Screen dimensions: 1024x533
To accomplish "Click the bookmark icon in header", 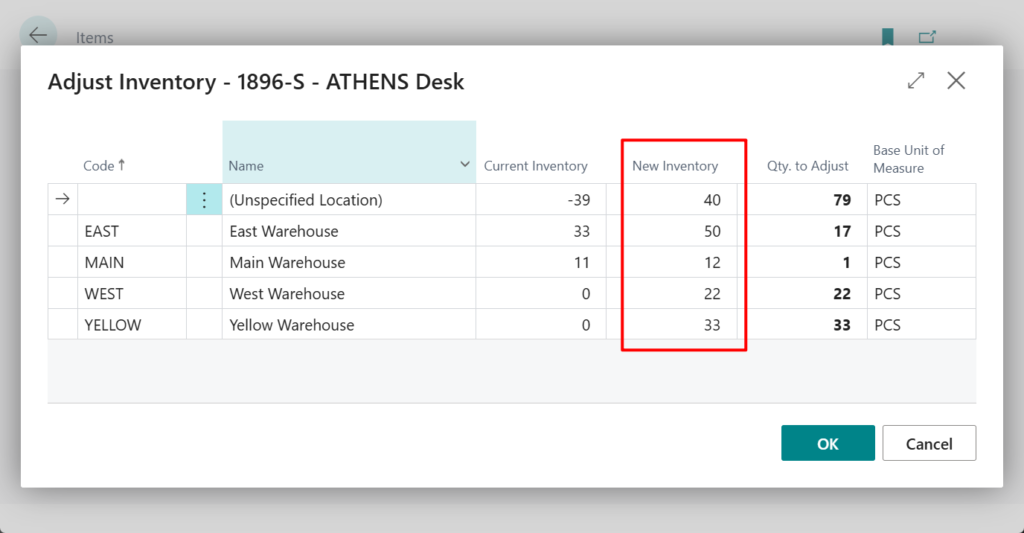I will (x=887, y=37).
